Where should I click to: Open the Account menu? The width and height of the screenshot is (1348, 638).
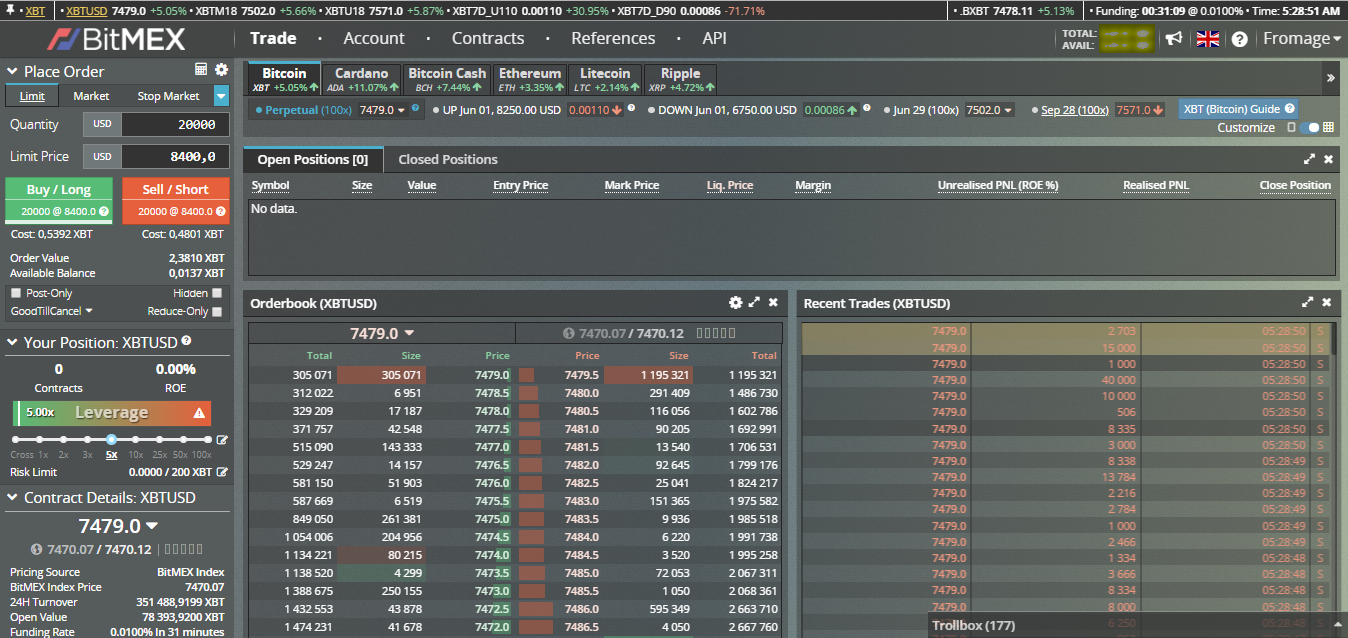pyautogui.click(x=374, y=38)
